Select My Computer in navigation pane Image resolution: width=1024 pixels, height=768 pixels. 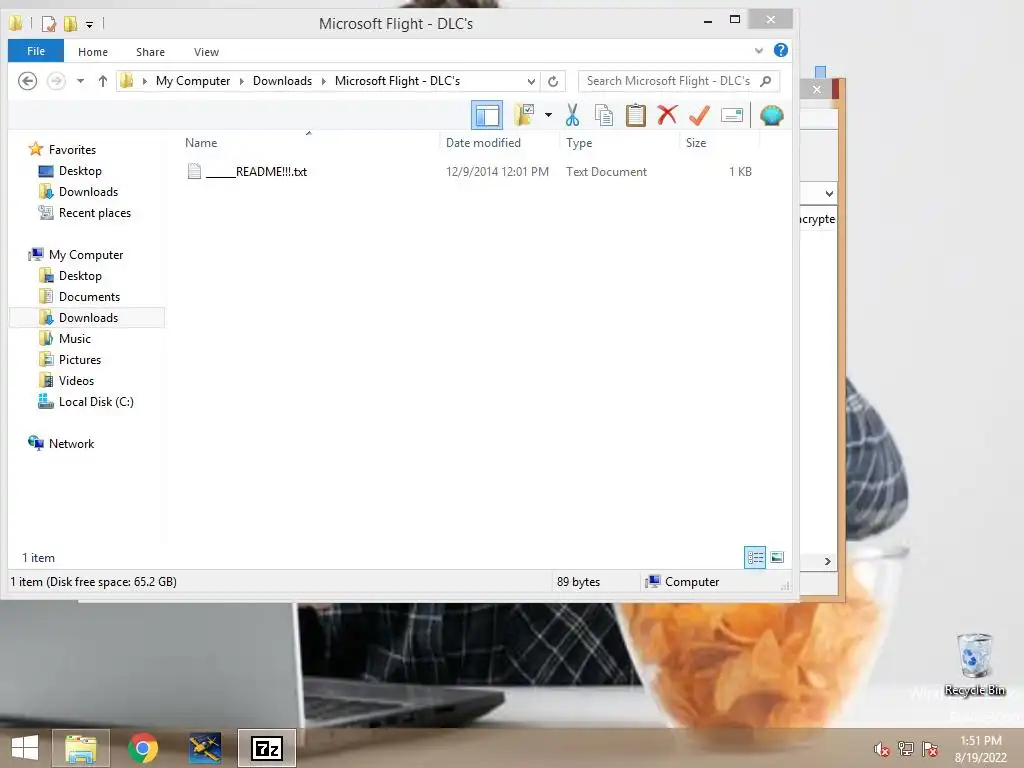click(x=86, y=255)
